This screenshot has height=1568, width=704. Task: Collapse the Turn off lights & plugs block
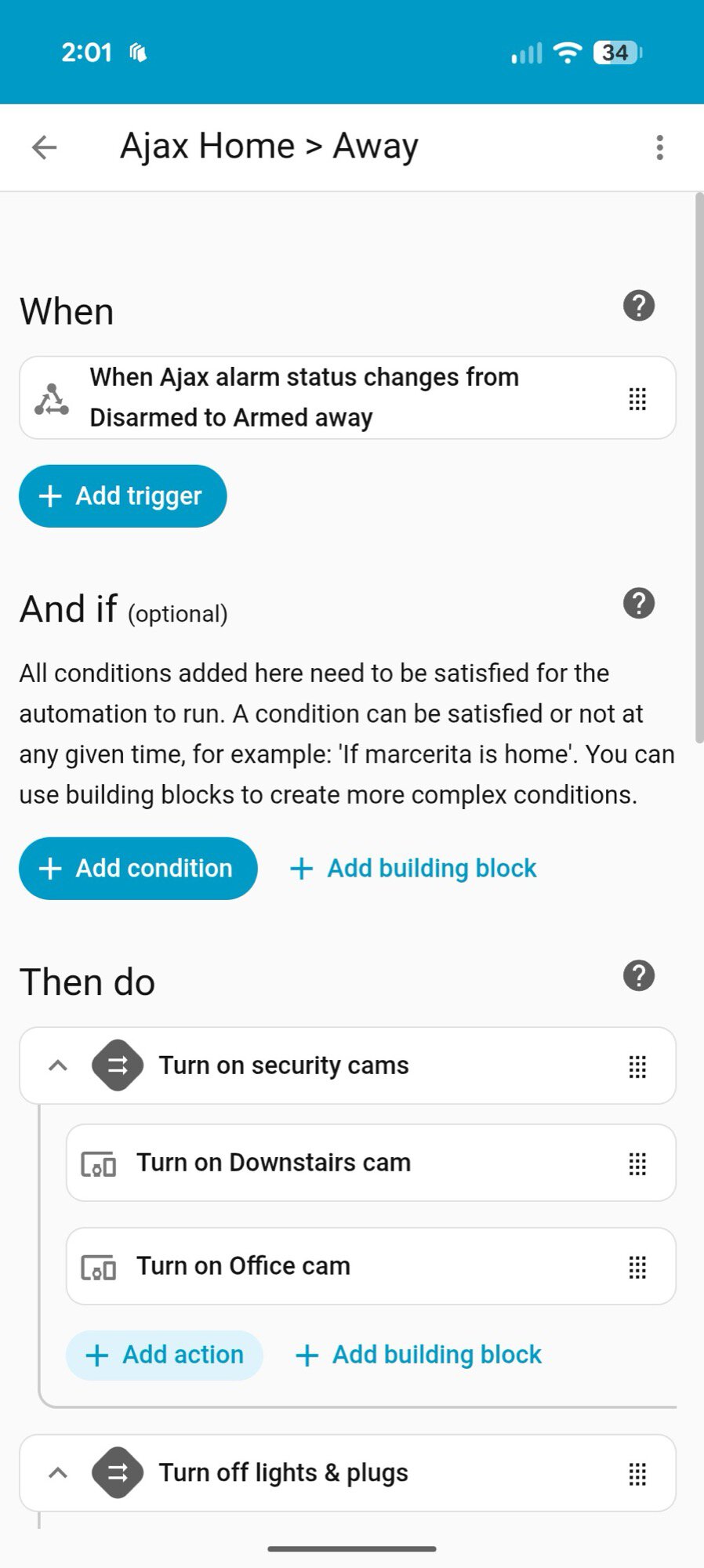tap(58, 1473)
